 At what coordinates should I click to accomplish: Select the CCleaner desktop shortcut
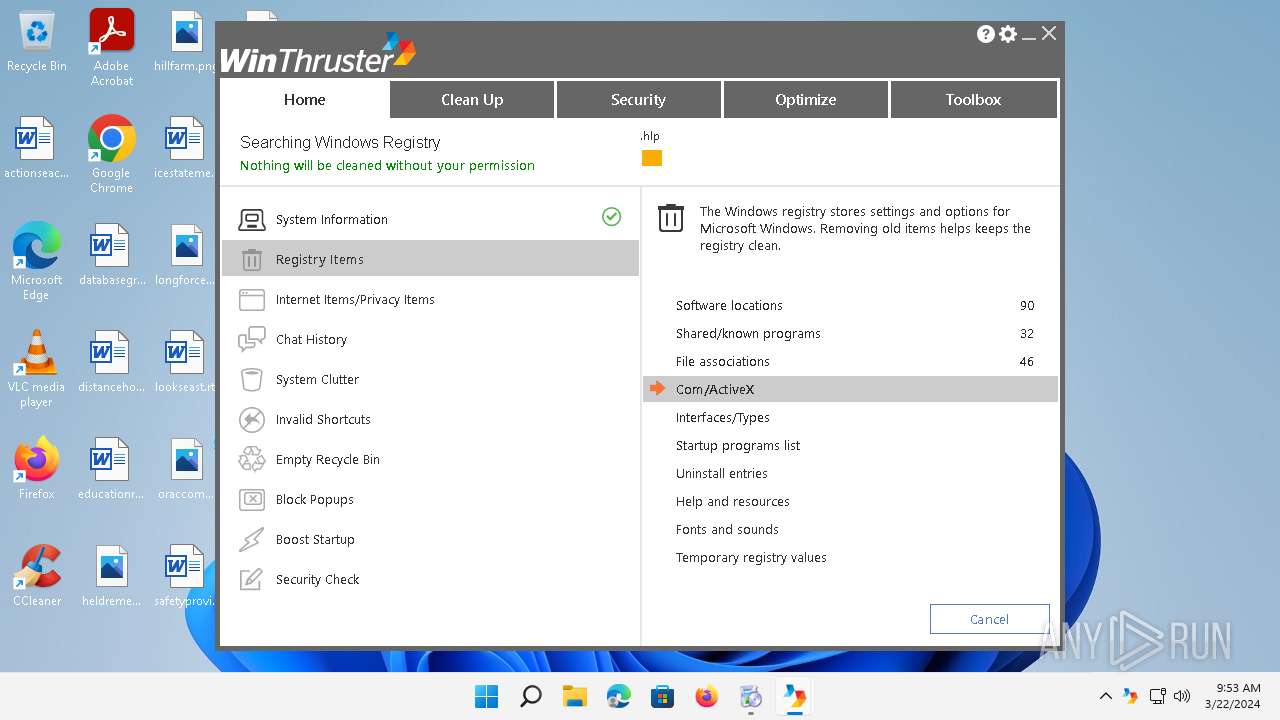(x=37, y=575)
